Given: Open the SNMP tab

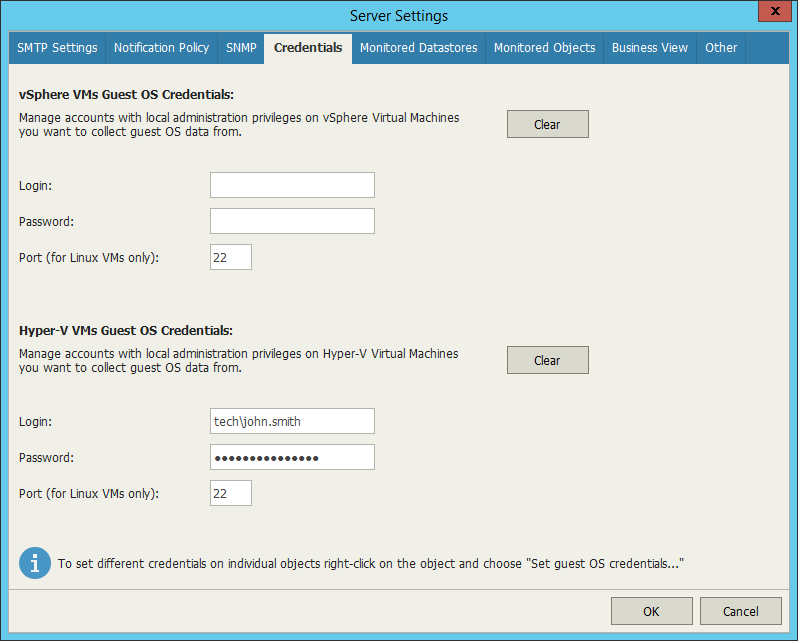Looking at the screenshot, I should pos(241,48).
